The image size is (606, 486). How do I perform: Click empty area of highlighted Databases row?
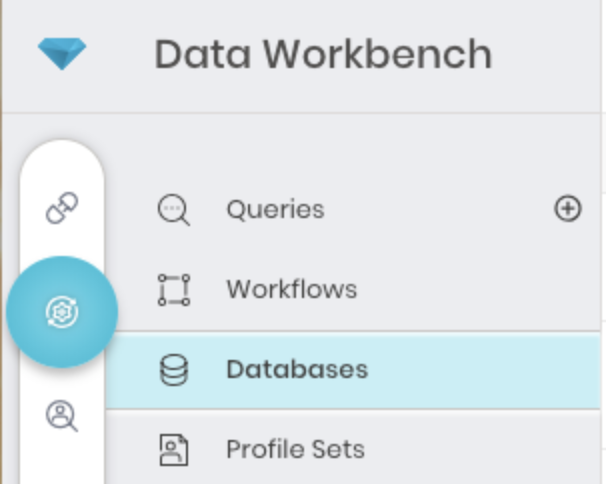(x=480, y=370)
